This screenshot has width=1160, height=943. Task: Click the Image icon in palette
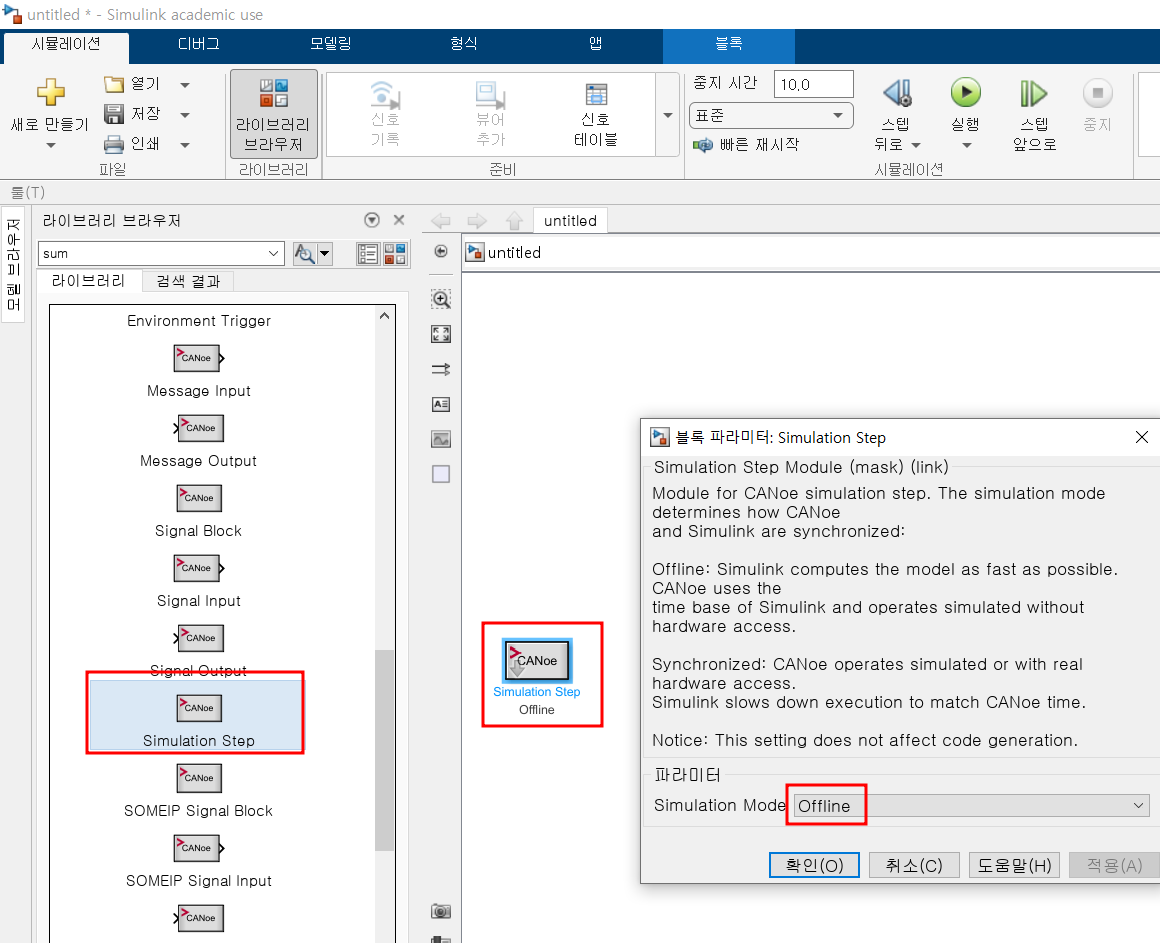point(441,439)
